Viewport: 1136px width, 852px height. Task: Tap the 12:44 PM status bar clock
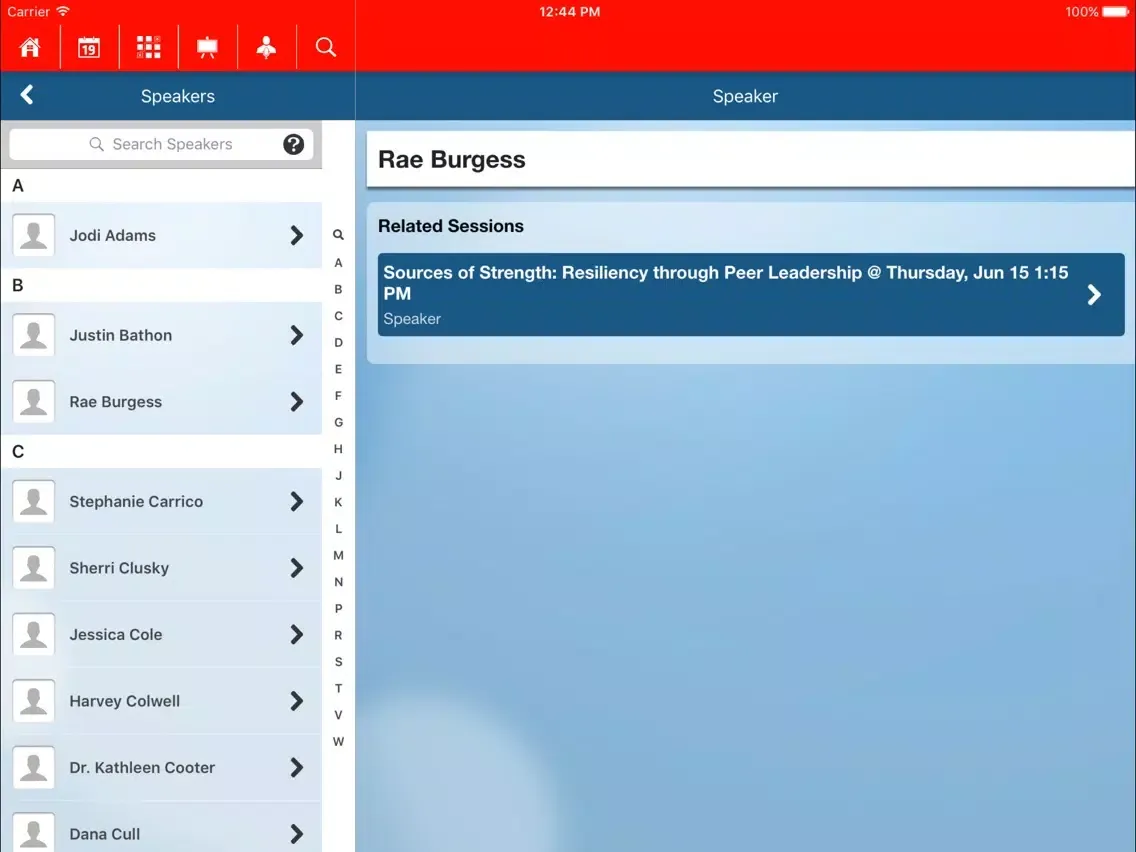[x=569, y=12]
